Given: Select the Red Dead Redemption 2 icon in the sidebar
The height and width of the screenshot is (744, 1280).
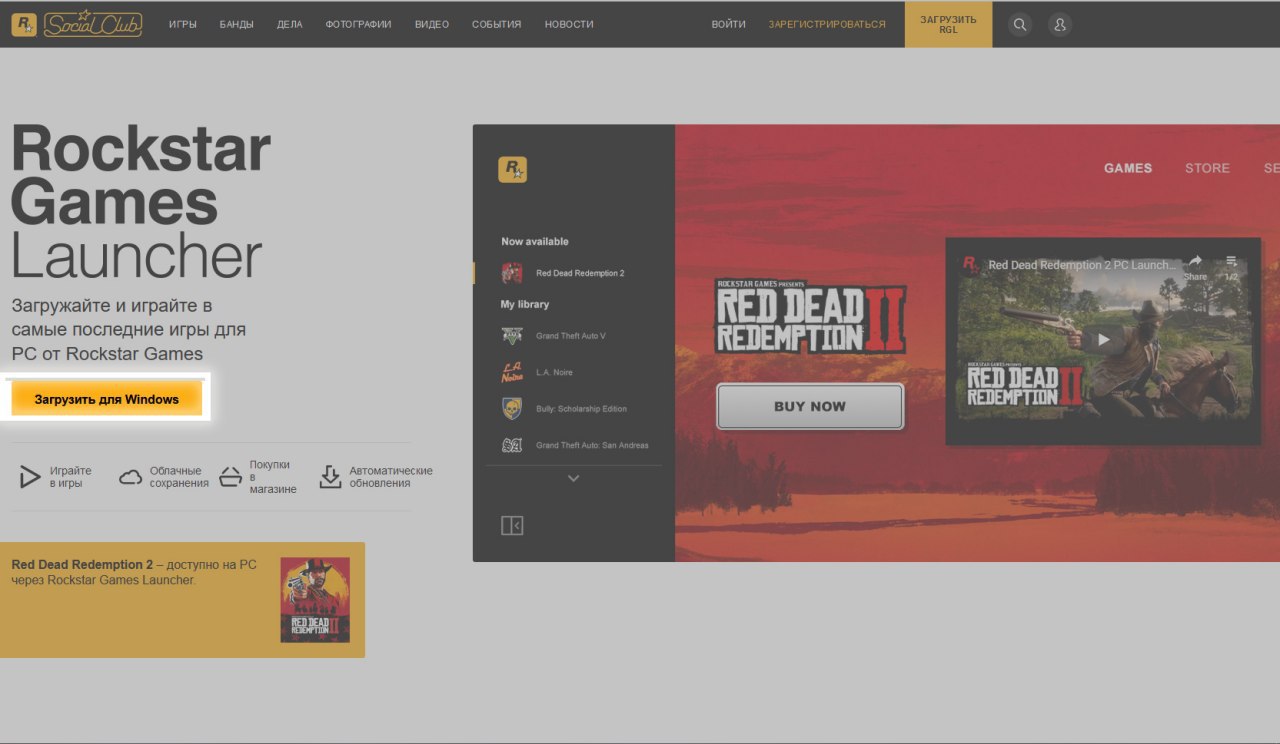Looking at the screenshot, I should [512, 273].
